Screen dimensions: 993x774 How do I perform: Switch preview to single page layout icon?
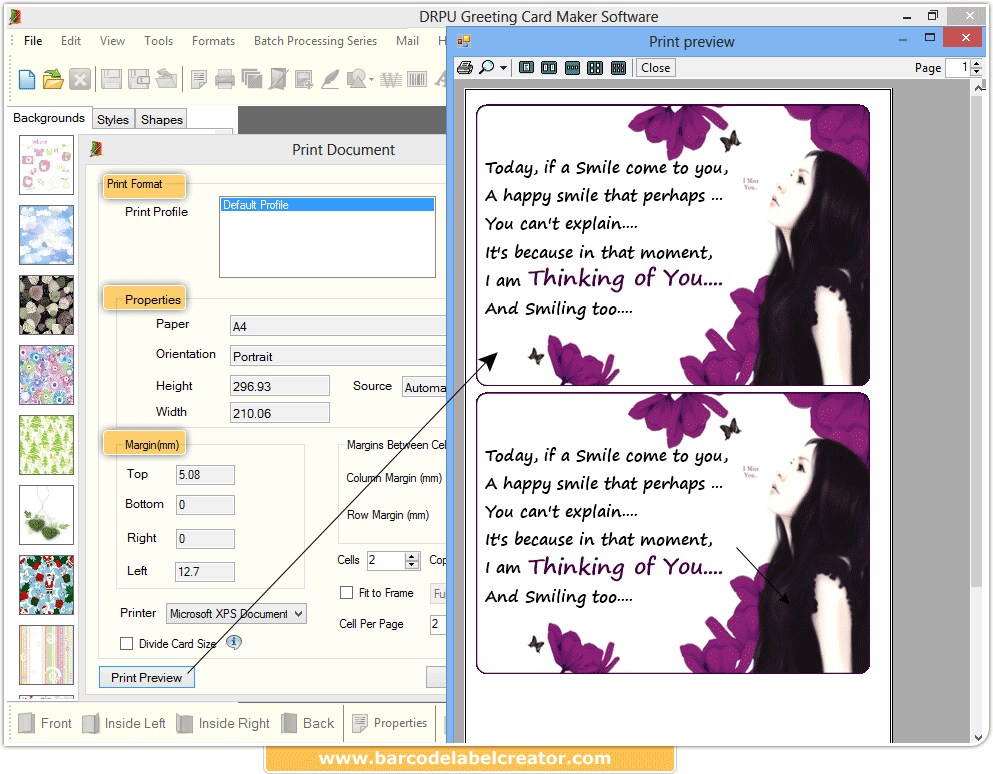pos(526,67)
